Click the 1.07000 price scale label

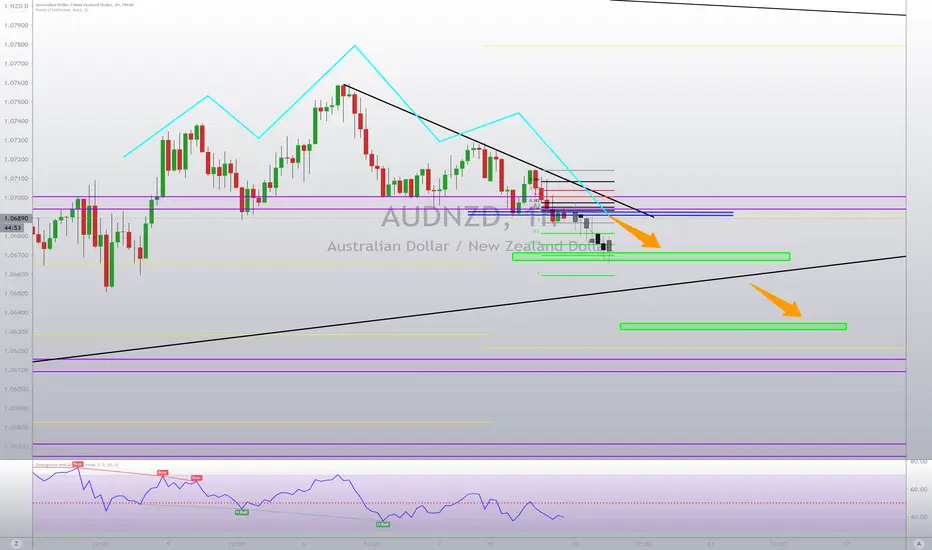click(x=16, y=197)
